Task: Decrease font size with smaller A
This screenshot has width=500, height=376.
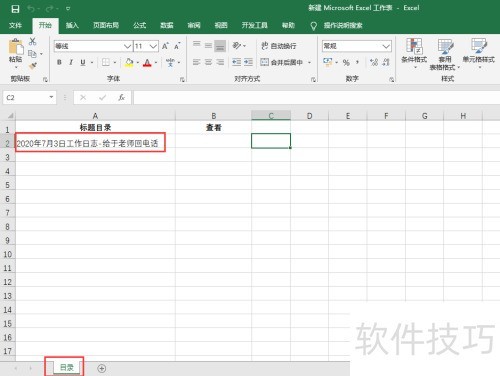Action: (177, 46)
